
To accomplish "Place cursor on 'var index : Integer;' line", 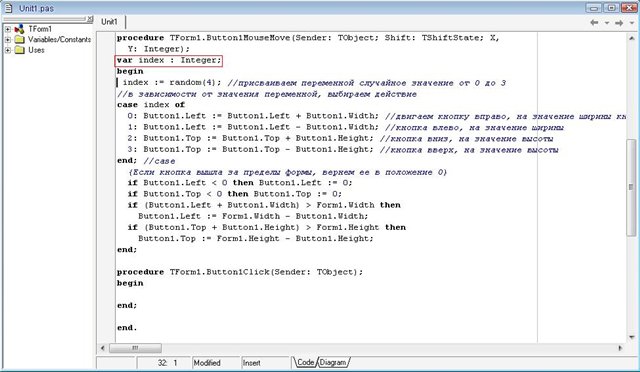I will (169, 60).
